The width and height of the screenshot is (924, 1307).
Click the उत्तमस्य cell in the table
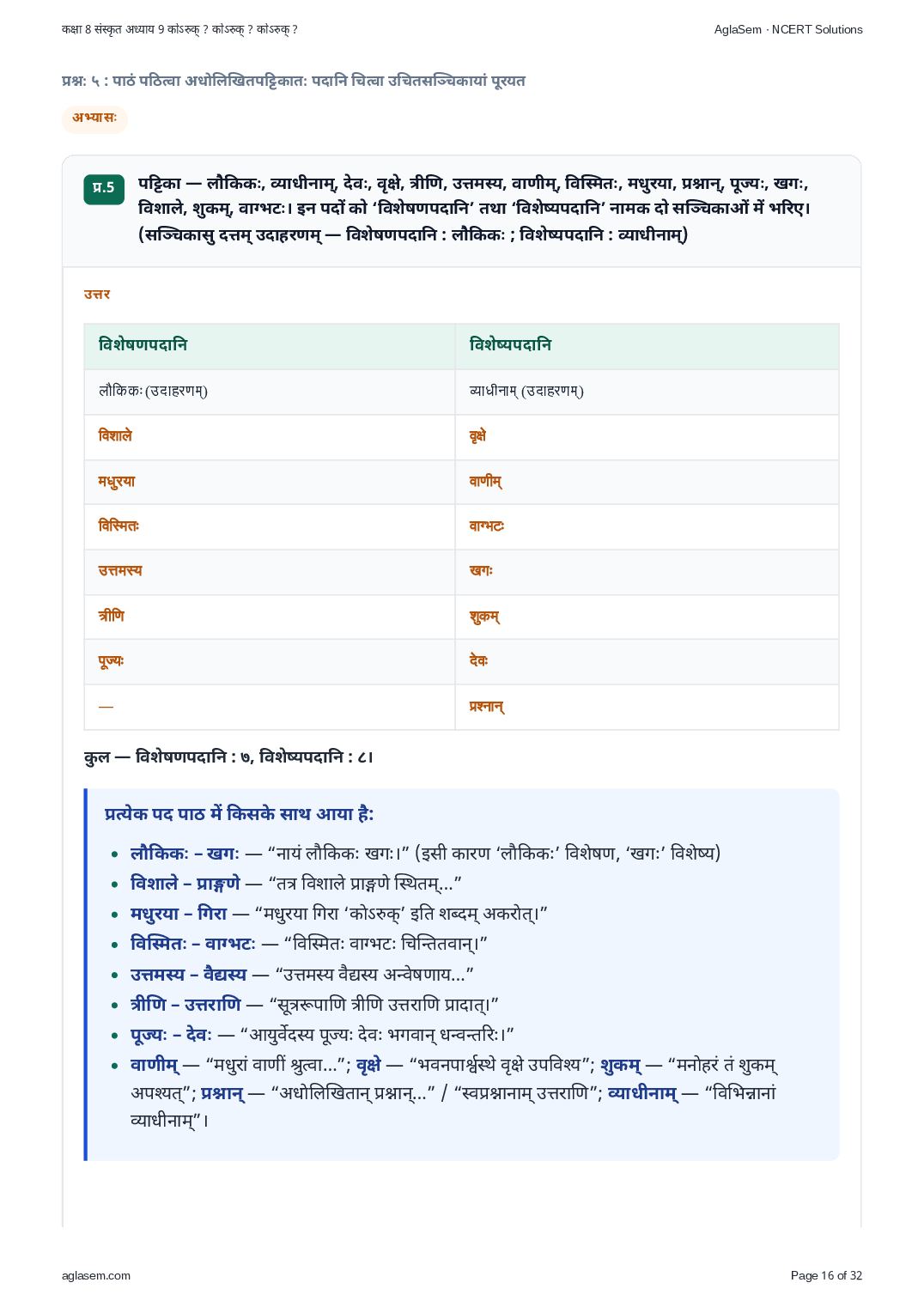[270, 572]
